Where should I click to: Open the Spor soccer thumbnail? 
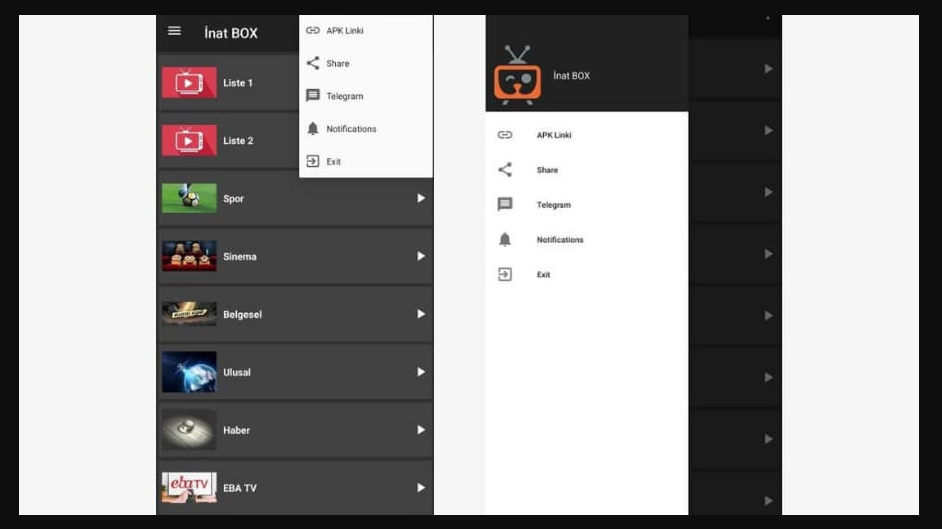(189, 198)
